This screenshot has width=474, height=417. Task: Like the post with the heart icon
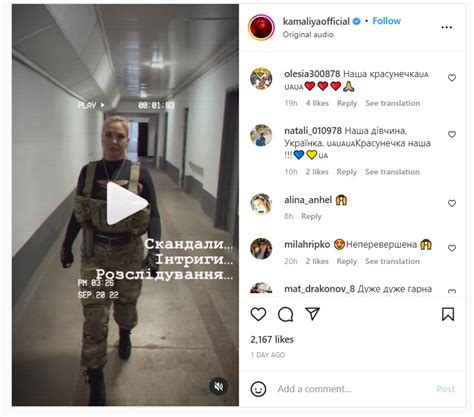[258, 314]
